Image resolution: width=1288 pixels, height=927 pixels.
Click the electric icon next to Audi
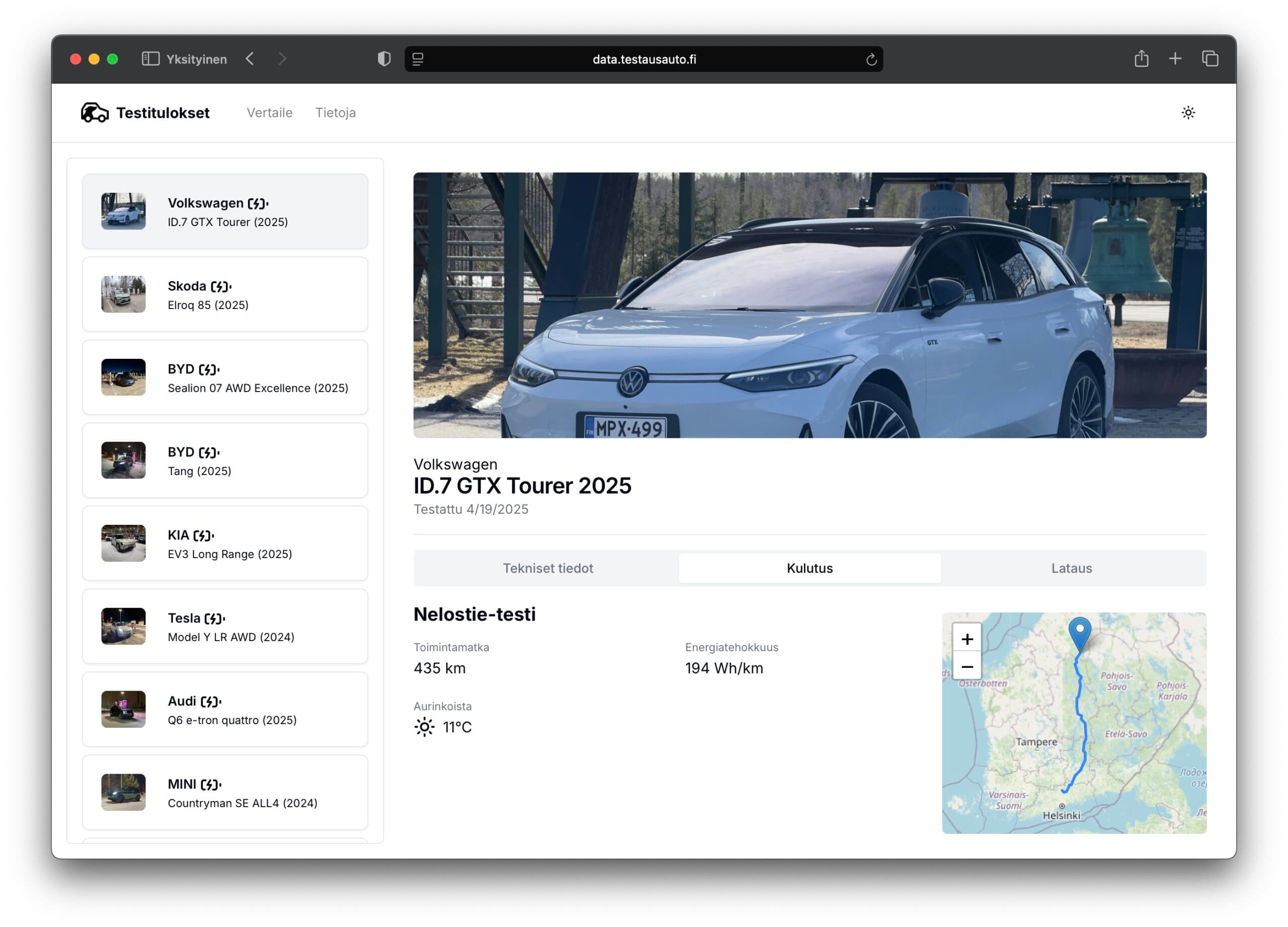coord(211,702)
